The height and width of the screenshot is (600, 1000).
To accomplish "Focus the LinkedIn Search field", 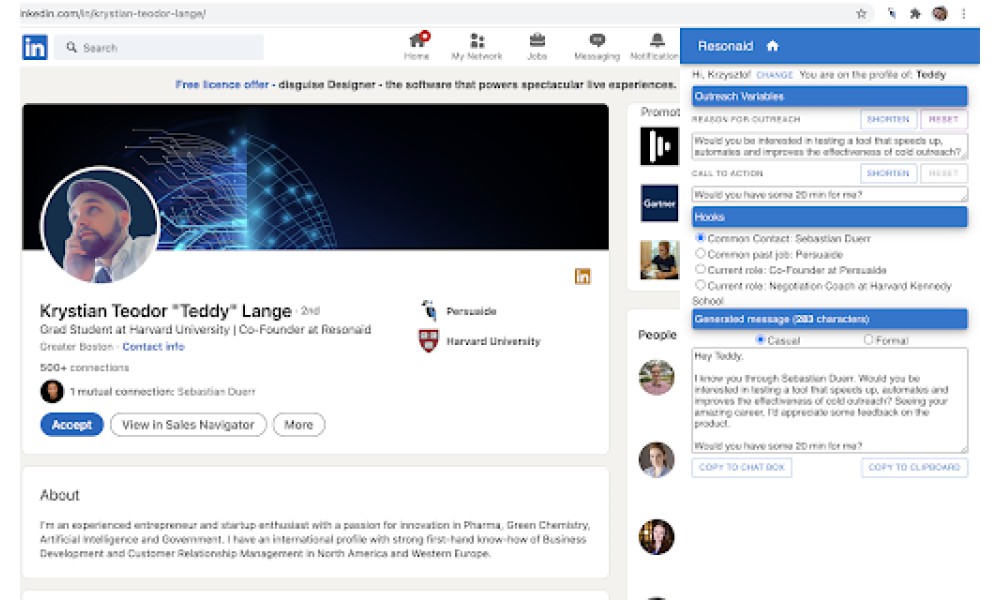I will (x=159, y=47).
